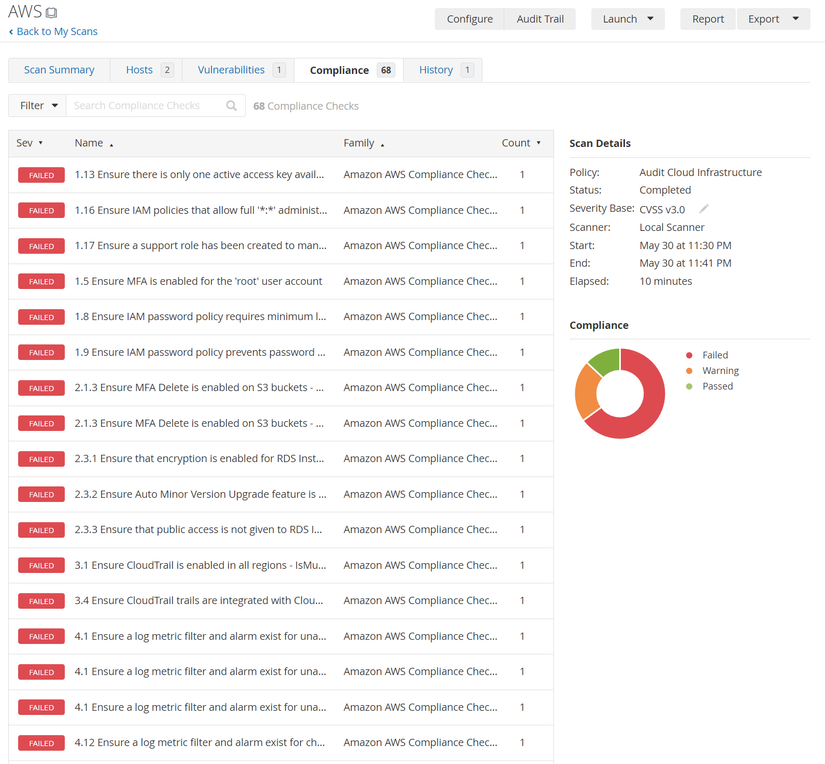
Task: Toggle the Passed legend entry
Action: pyautogui.click(x=709, y=386)
